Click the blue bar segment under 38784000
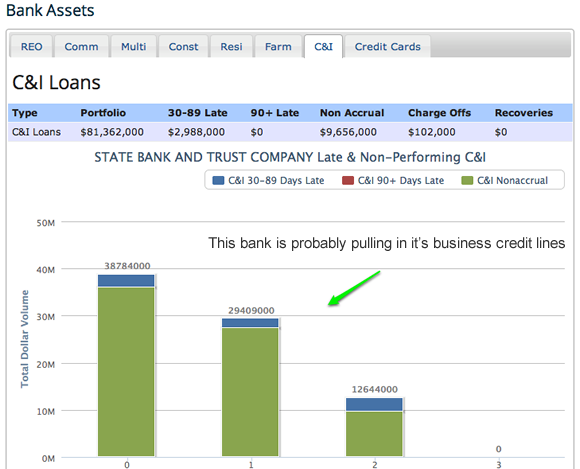The width and height of the screenshot is (580, 469). 126,281
